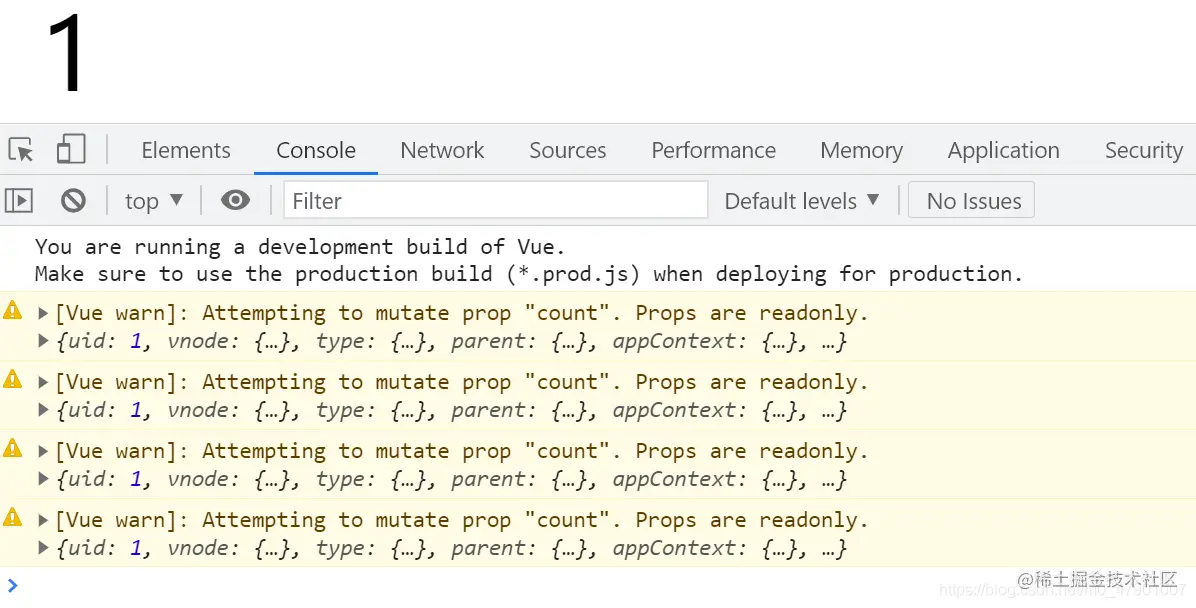Click the No Issues button
This screenshot has height=608, width=1196.
(x=973, y=201)
